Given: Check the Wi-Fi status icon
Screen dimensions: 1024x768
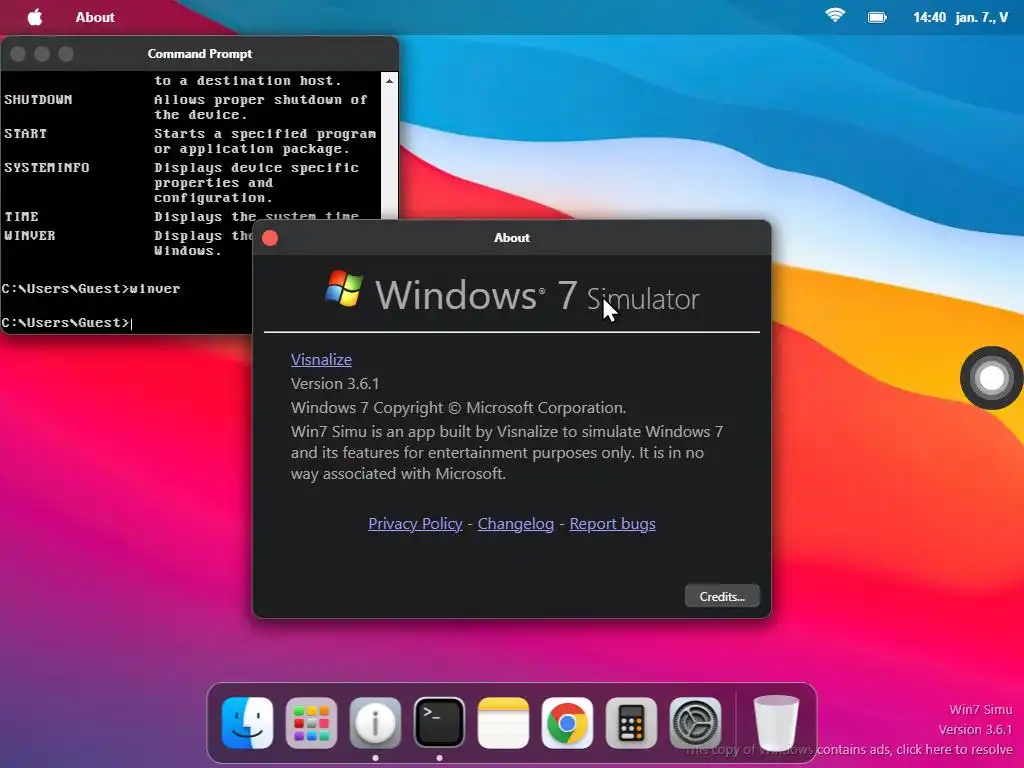Looking at the screenshot, I should pyautogui.click(x=835, y=16).
